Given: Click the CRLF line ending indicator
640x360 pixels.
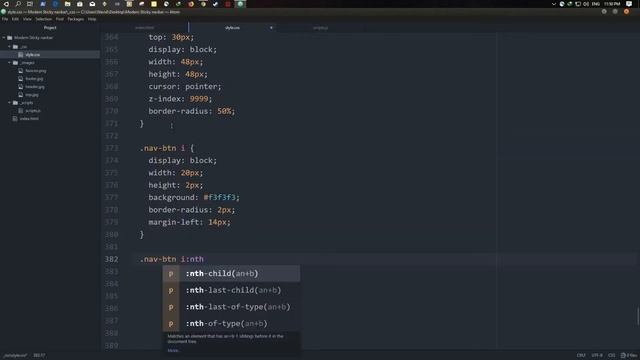Looking at the screenshot, I should [581, 356].
